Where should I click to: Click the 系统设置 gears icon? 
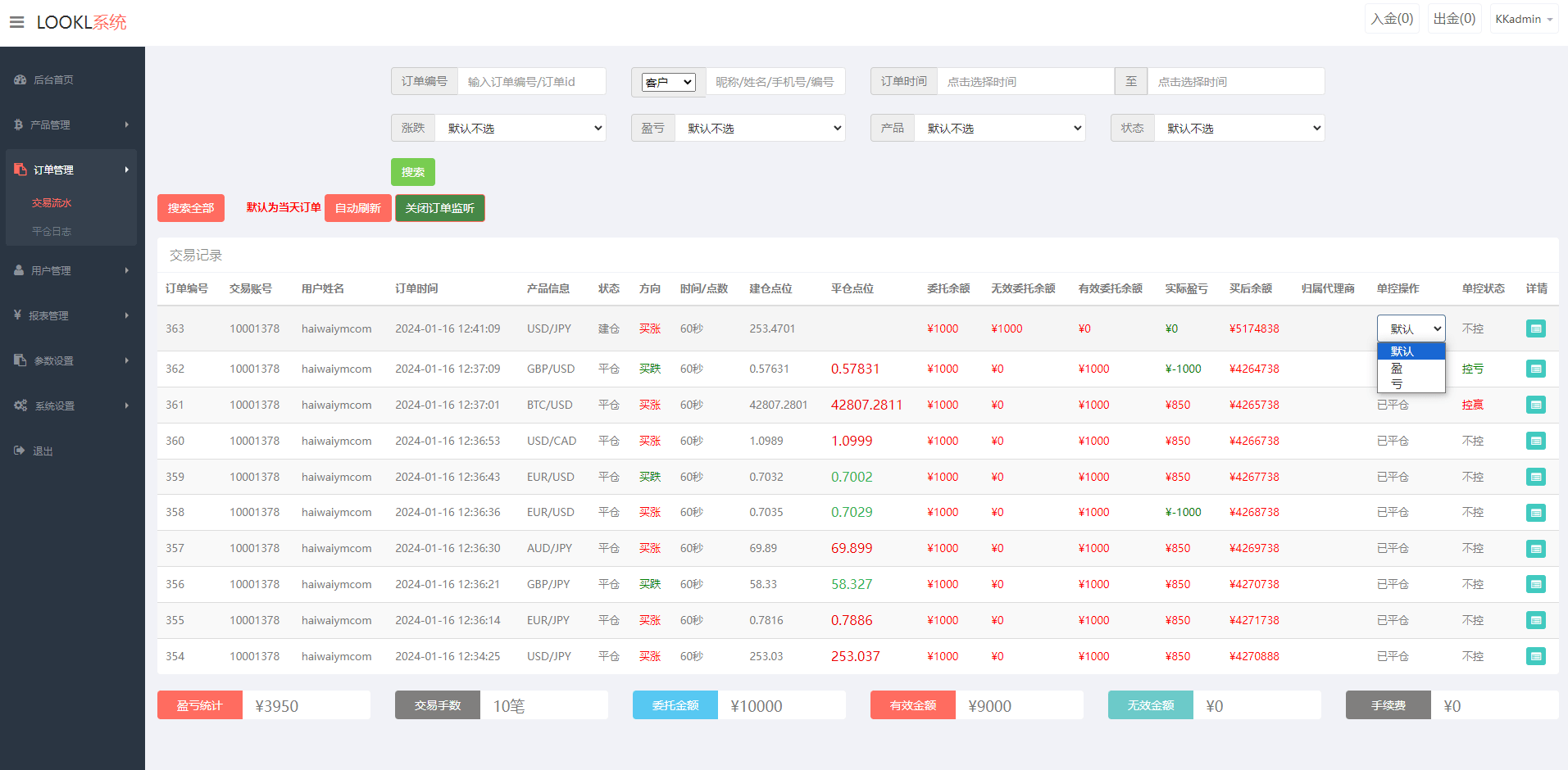click(20, 405)
